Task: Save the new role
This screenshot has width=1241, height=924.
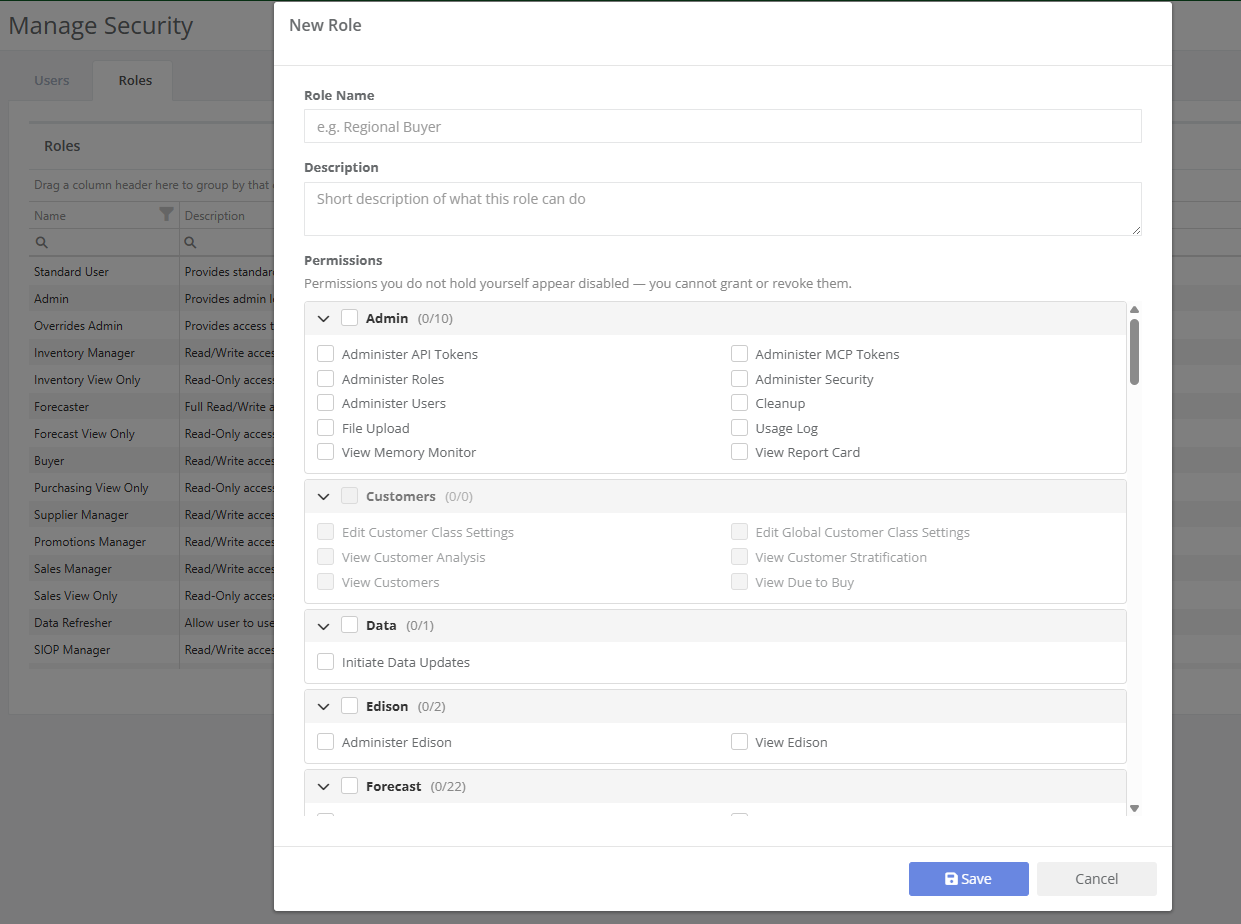Action: (x=968, y=879)
